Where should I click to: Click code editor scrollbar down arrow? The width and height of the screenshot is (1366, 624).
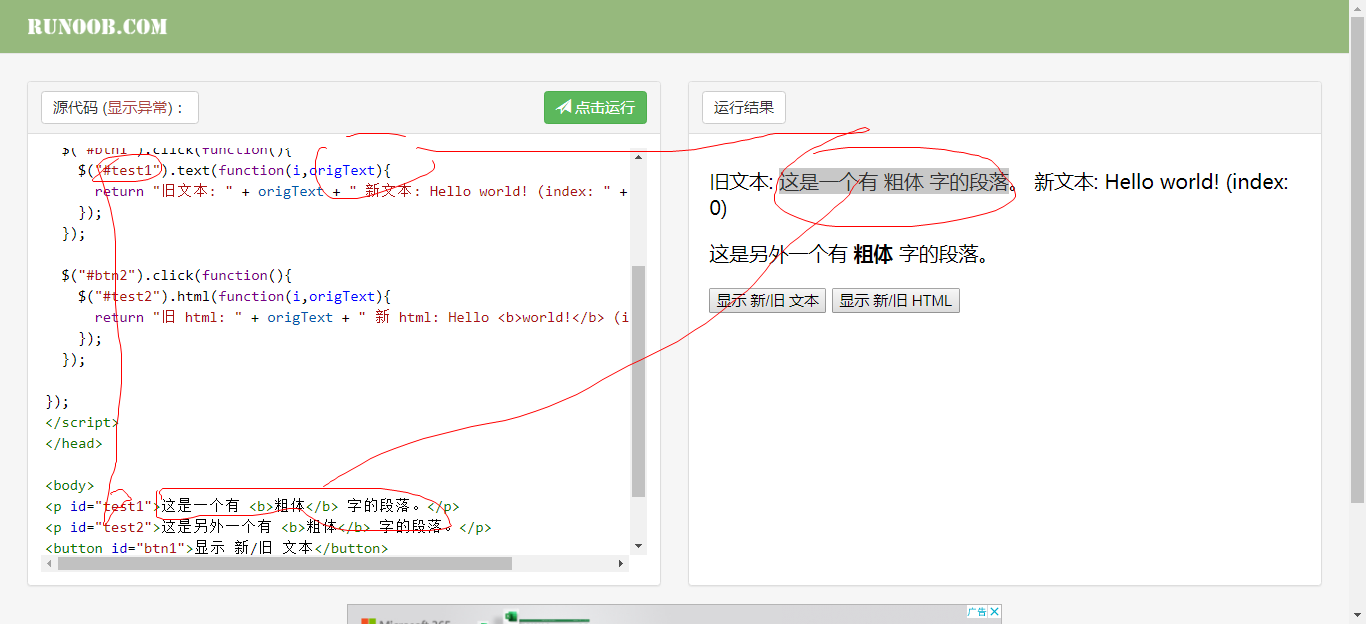(639, 545)
